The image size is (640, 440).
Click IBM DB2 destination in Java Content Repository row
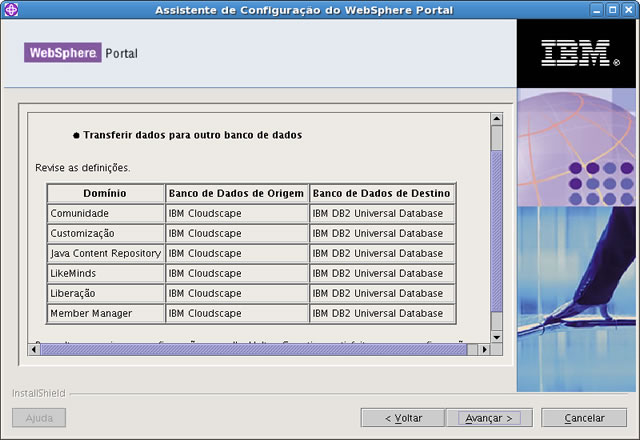pyautogui.click(x=382, y=253)
